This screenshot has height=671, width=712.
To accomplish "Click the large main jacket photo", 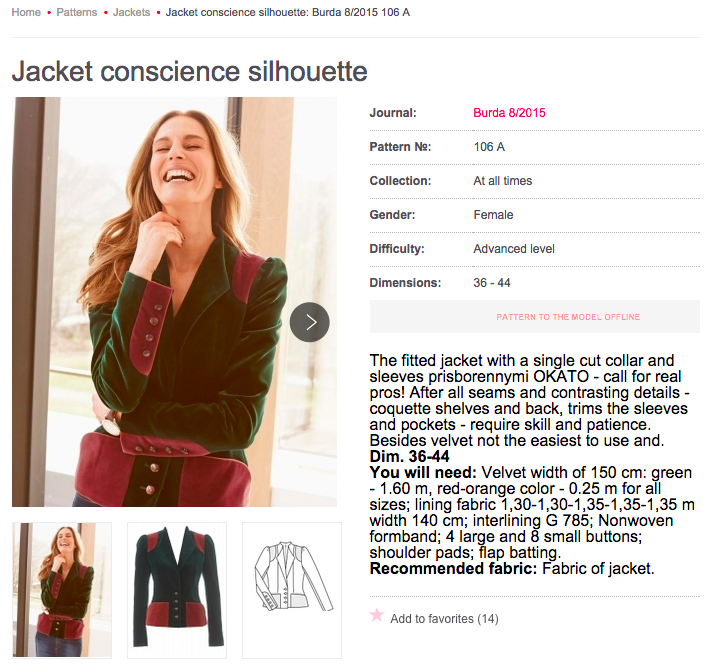I will coord(174,302).
